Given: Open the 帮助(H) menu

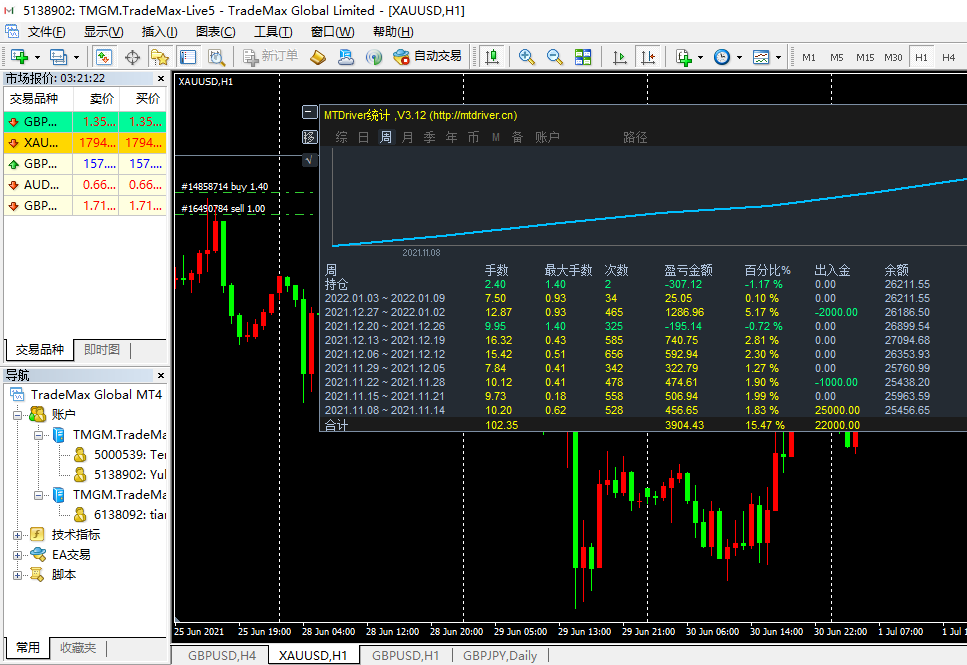Looking at the screenshot, I should (x=393, y=31).
